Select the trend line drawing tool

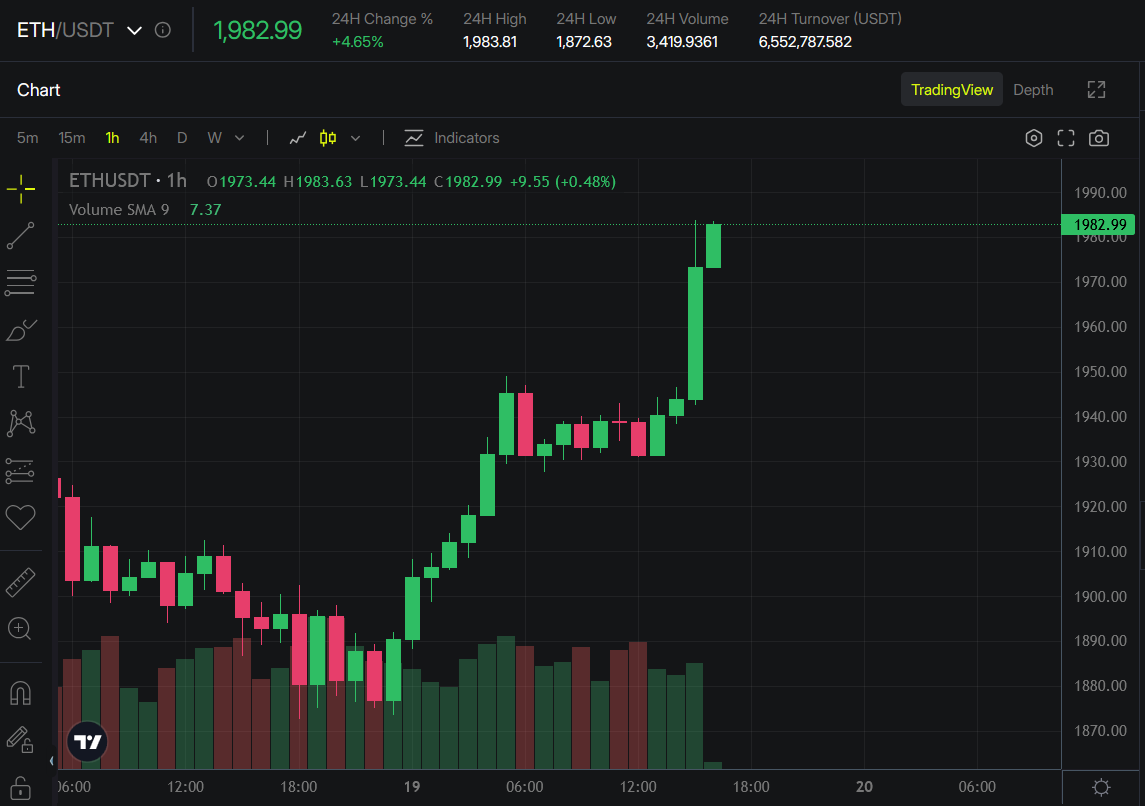click(x=20, y=236)
